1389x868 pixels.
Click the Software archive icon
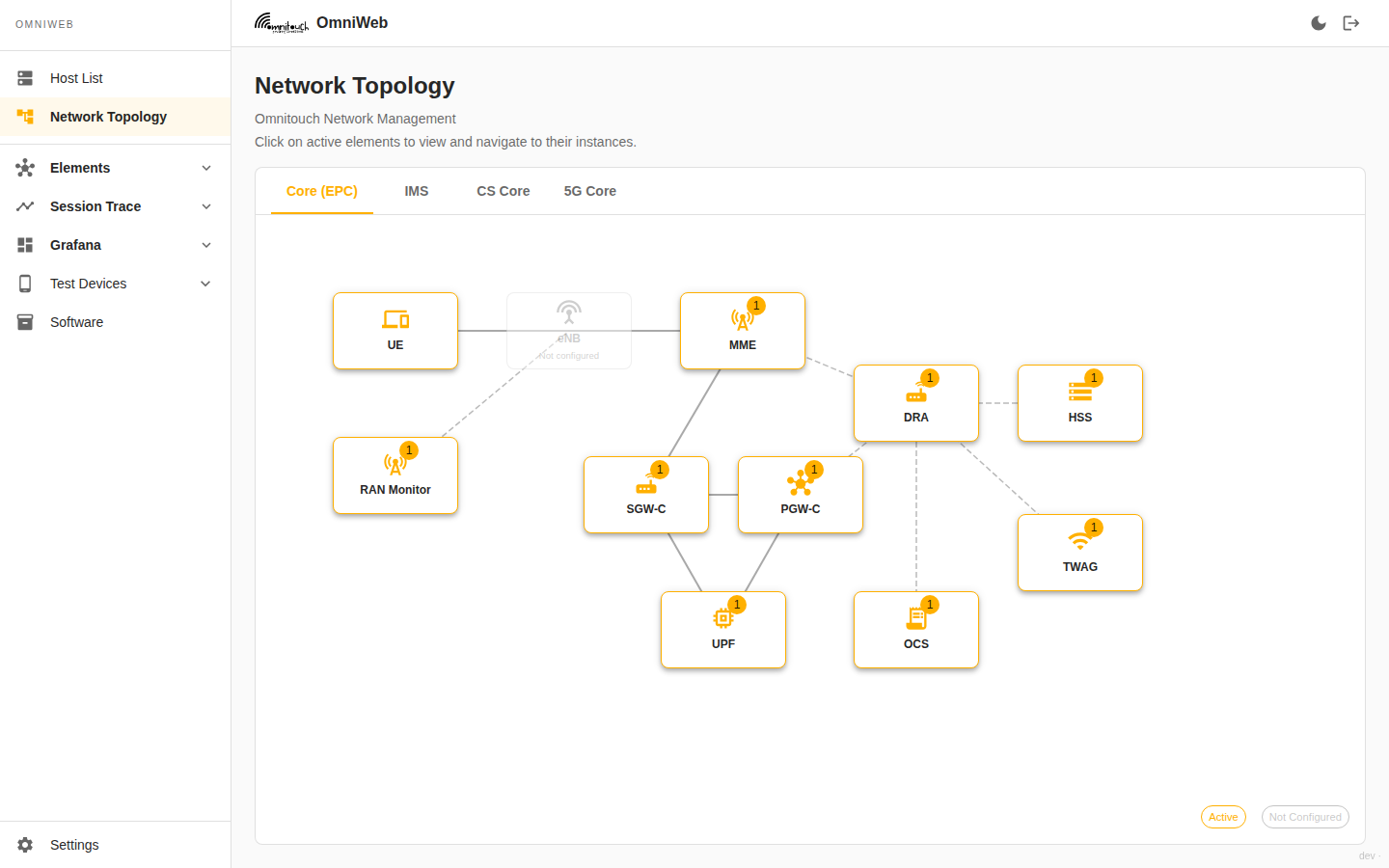(x=25, y=322)
